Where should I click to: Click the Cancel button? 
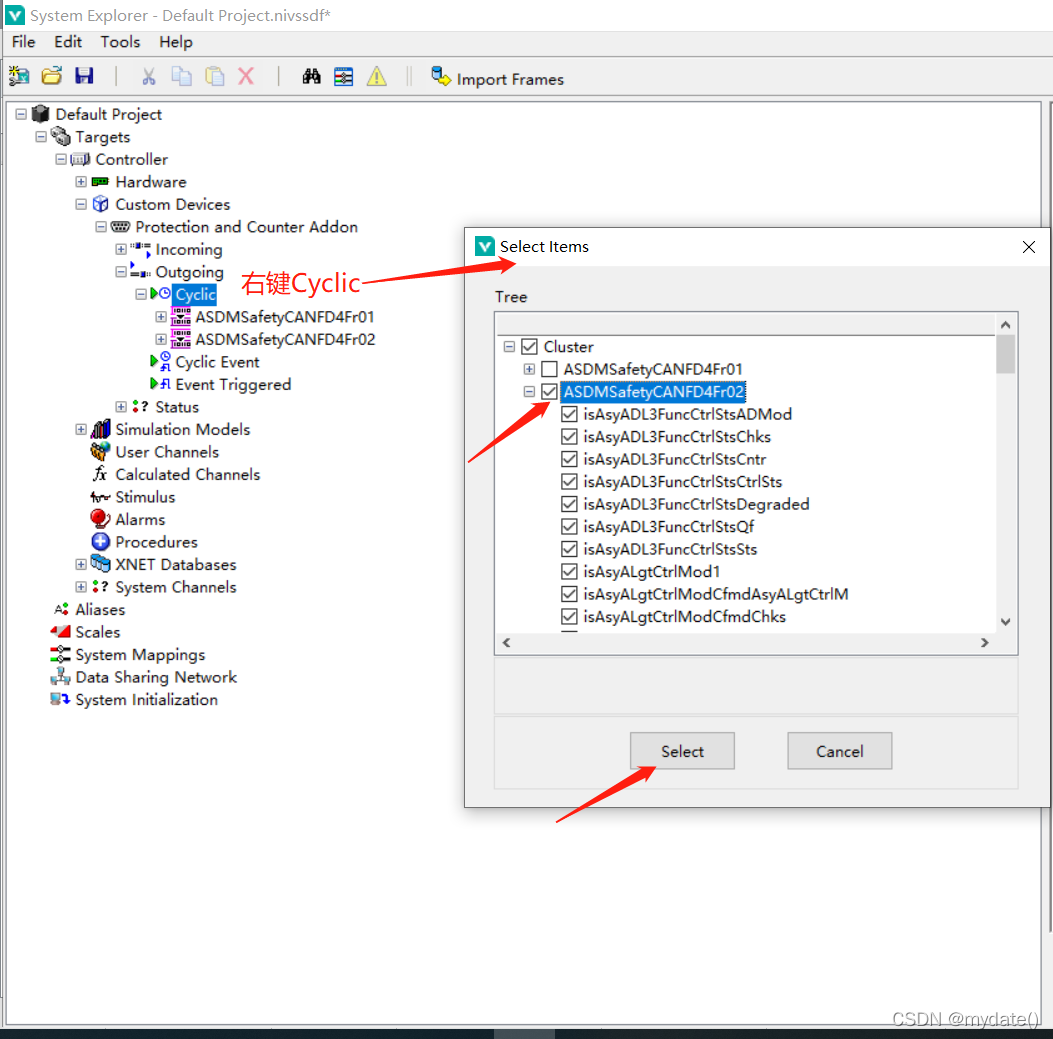point(839,751)
